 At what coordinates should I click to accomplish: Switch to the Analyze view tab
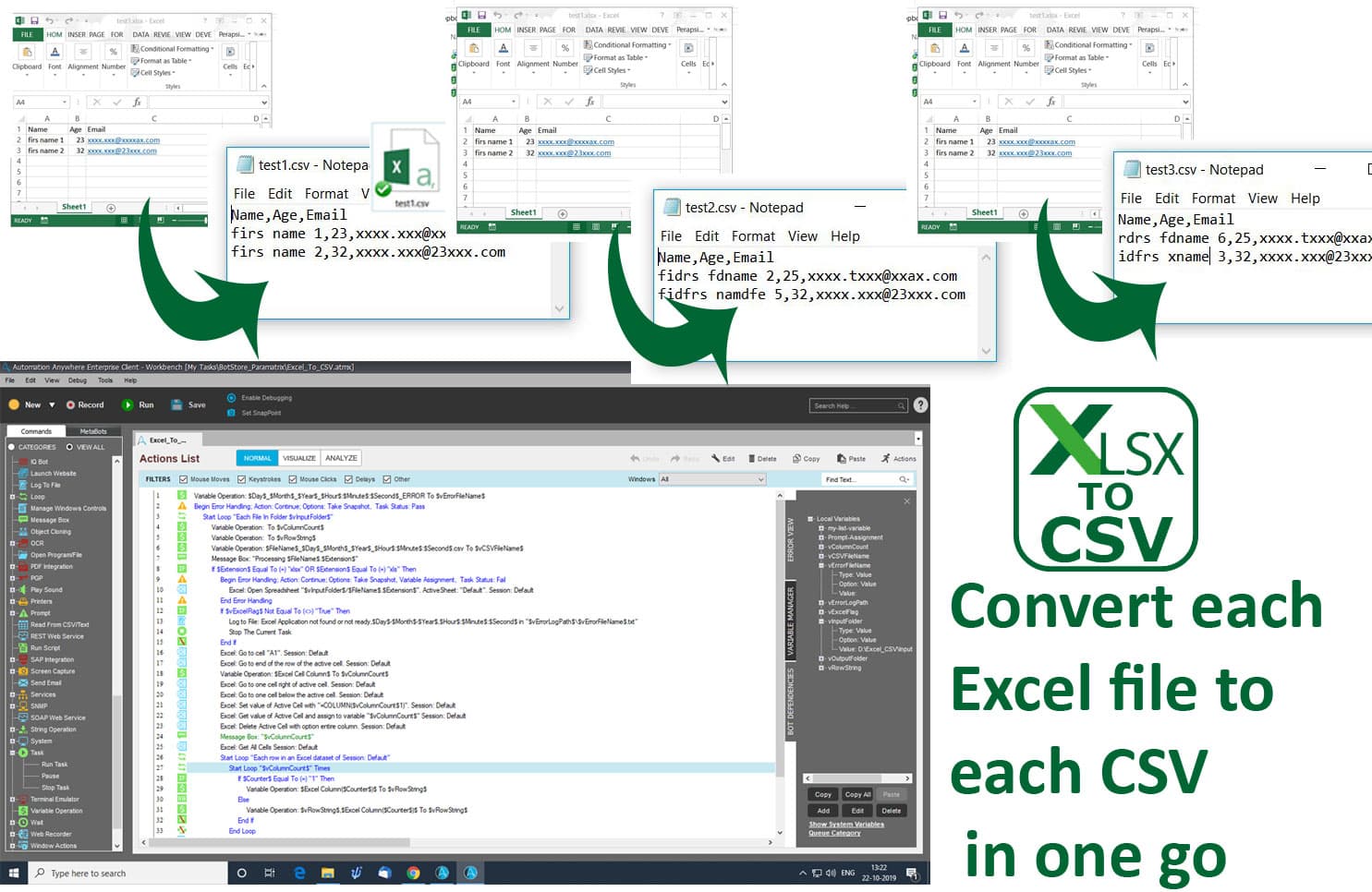point(341,458)
